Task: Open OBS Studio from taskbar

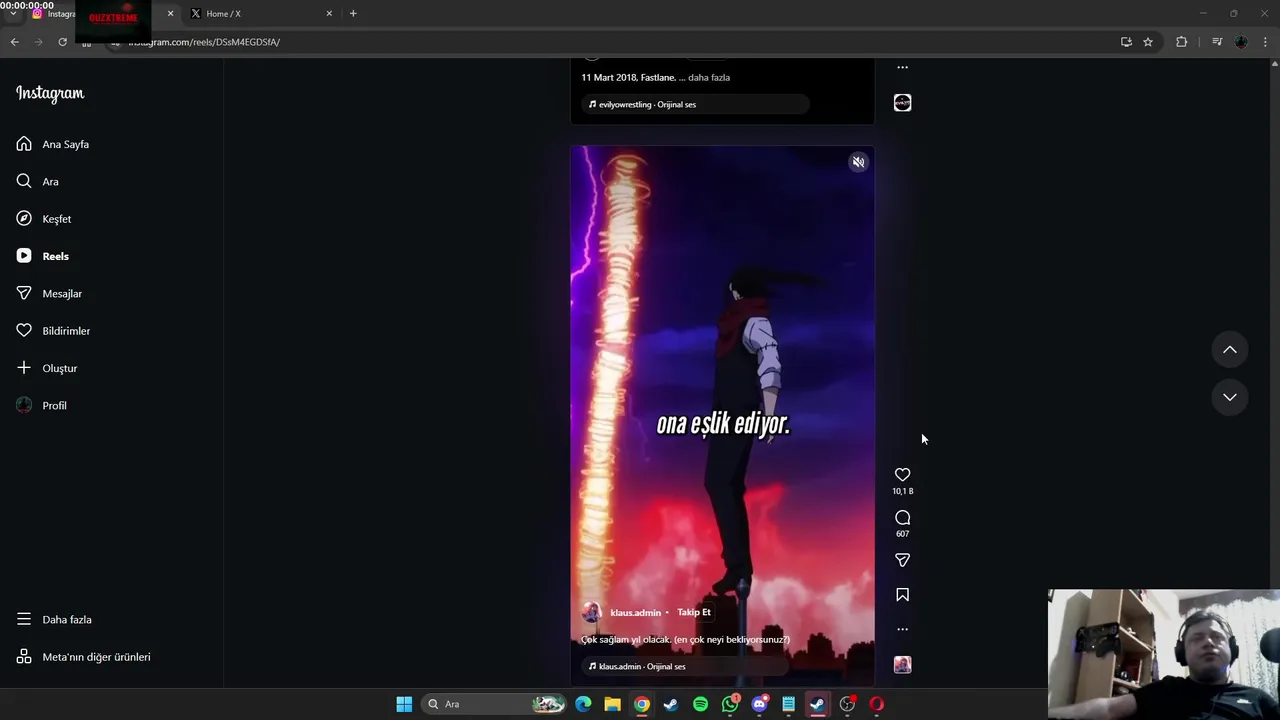Action: [847, 704]
